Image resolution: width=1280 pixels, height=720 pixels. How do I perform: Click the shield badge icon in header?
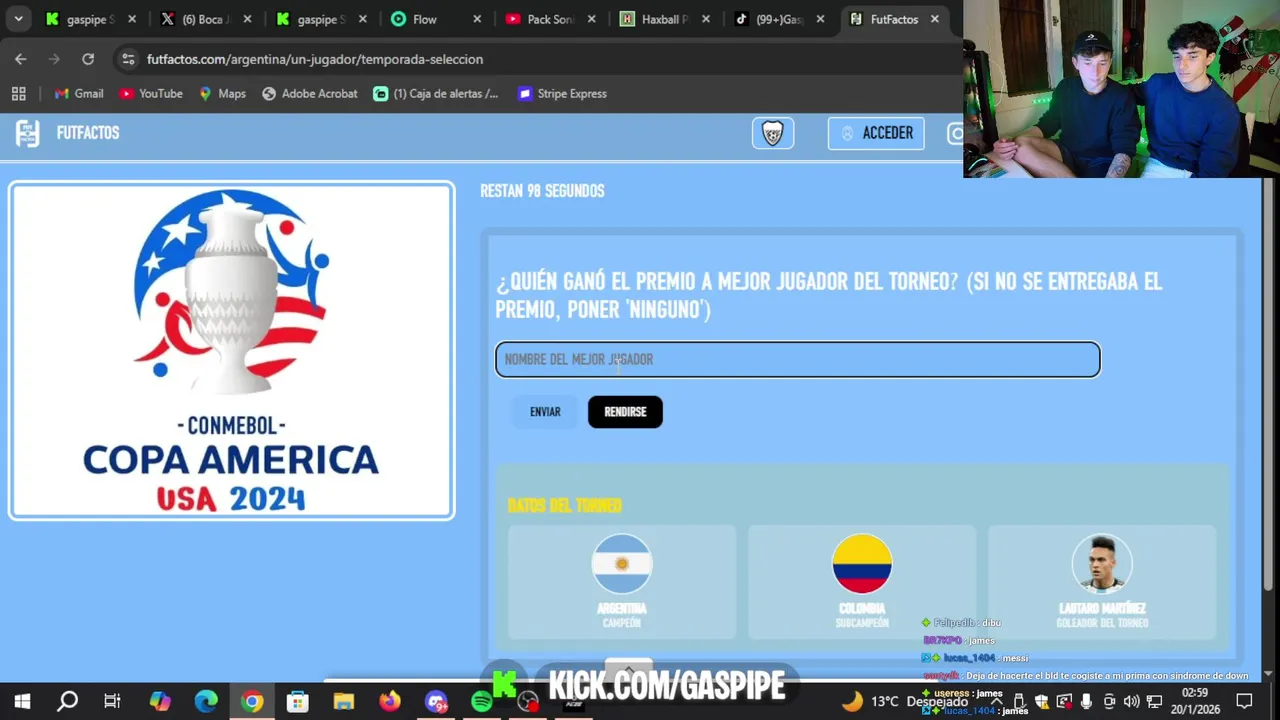[773, 133]
